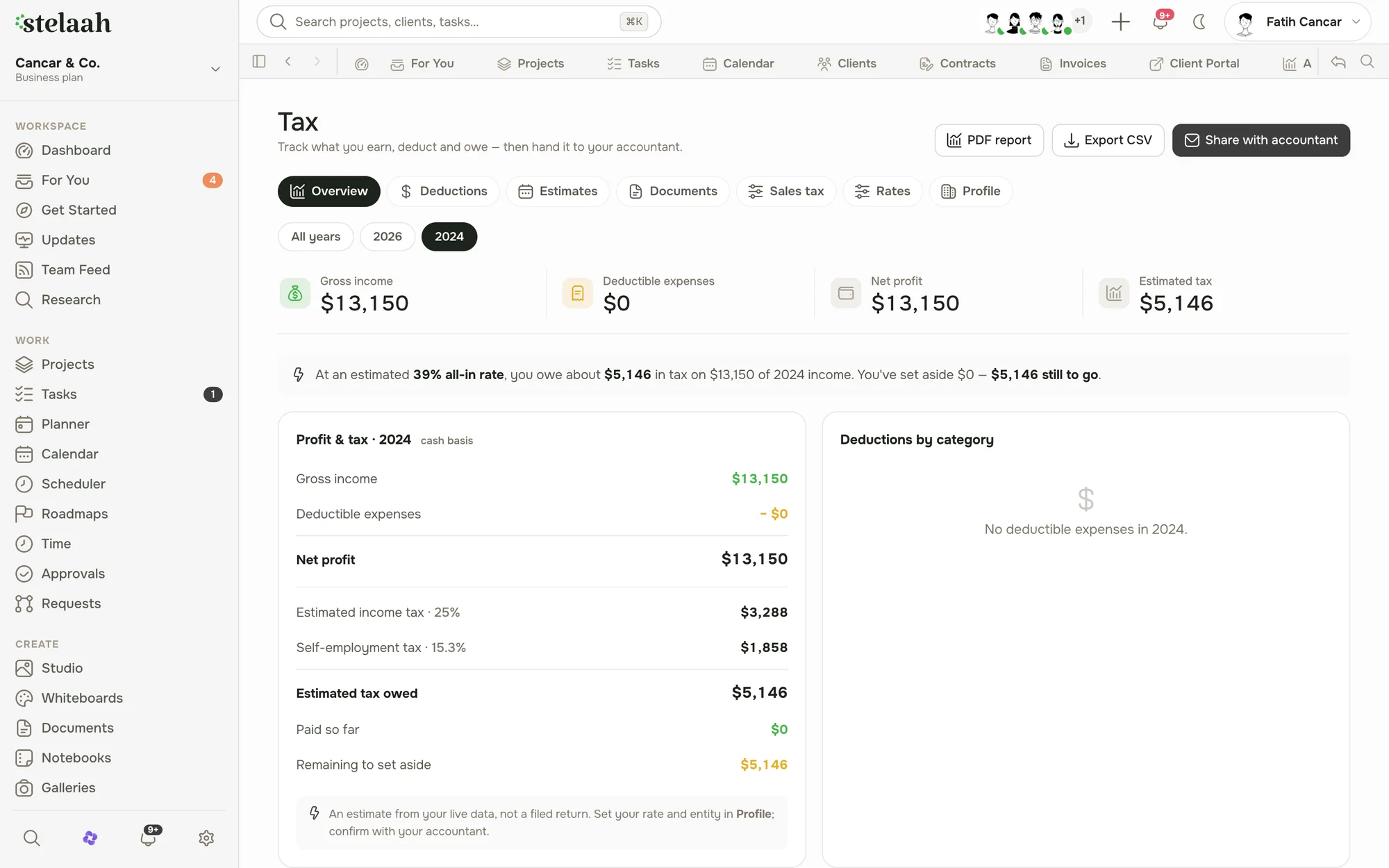Open For You in the sidebar
Viewport: 1389px width, 868px height.
[118, 180]
